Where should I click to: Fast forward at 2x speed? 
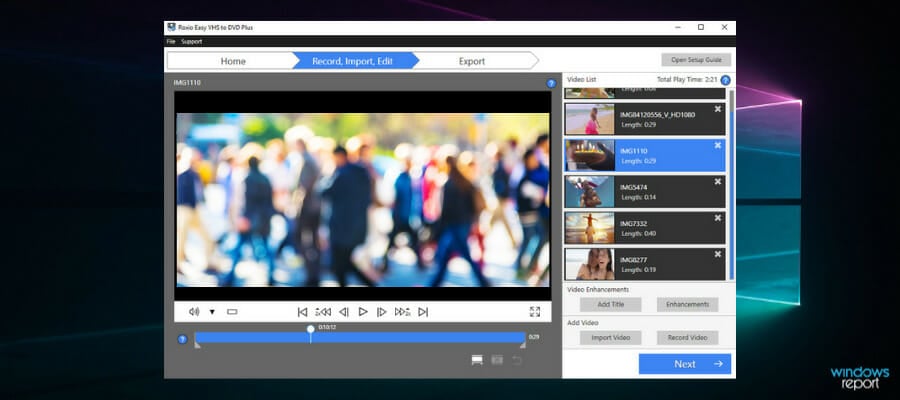tap(402, 312)
